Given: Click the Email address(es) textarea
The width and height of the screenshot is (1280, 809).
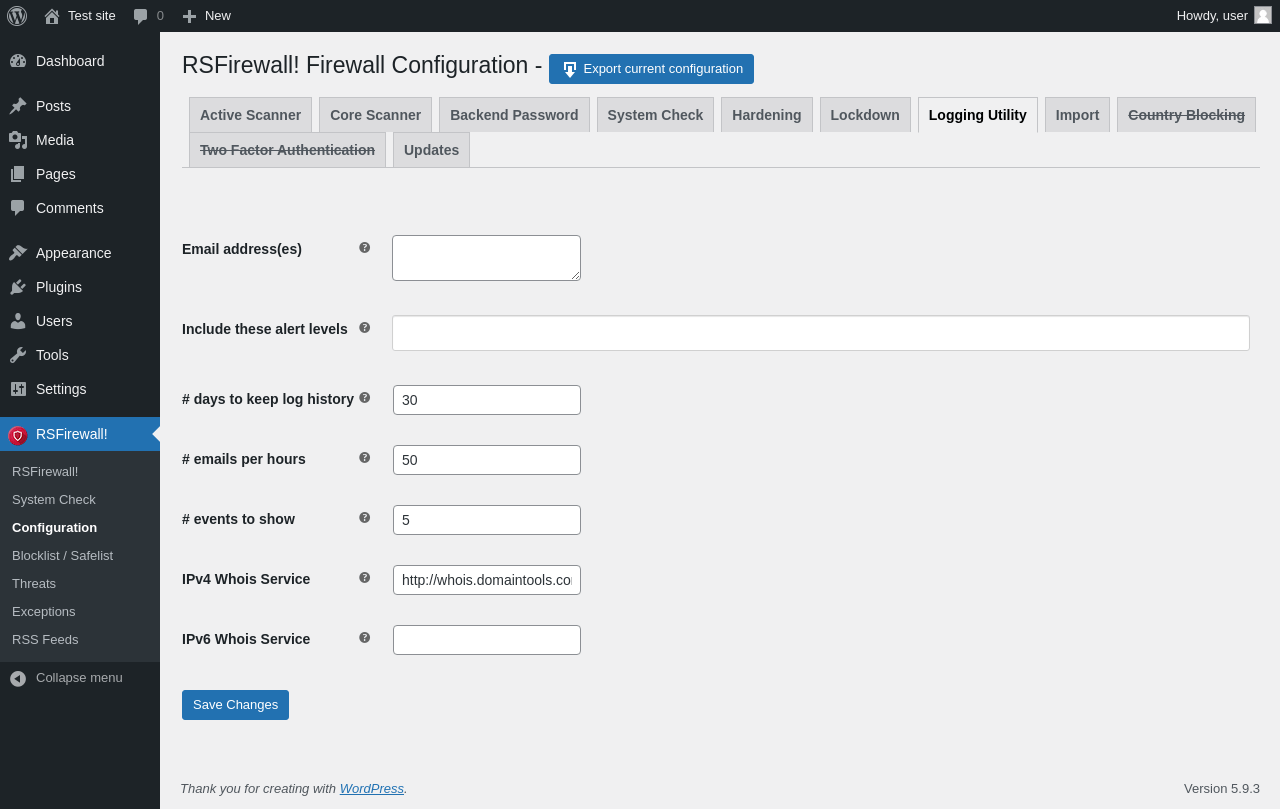Looking at the screenshot, I should 486,258.
